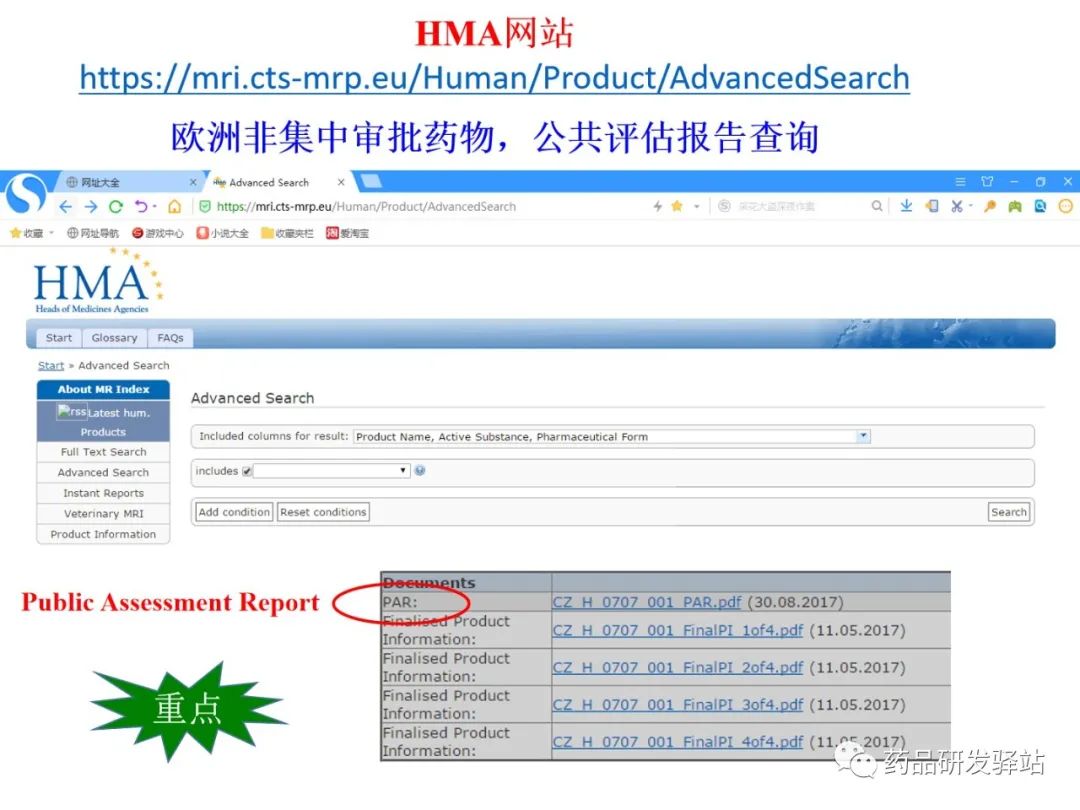Select Advanced Search in sidebar
The width and height of the screenshot is (1080, 810).
(103, 472)
